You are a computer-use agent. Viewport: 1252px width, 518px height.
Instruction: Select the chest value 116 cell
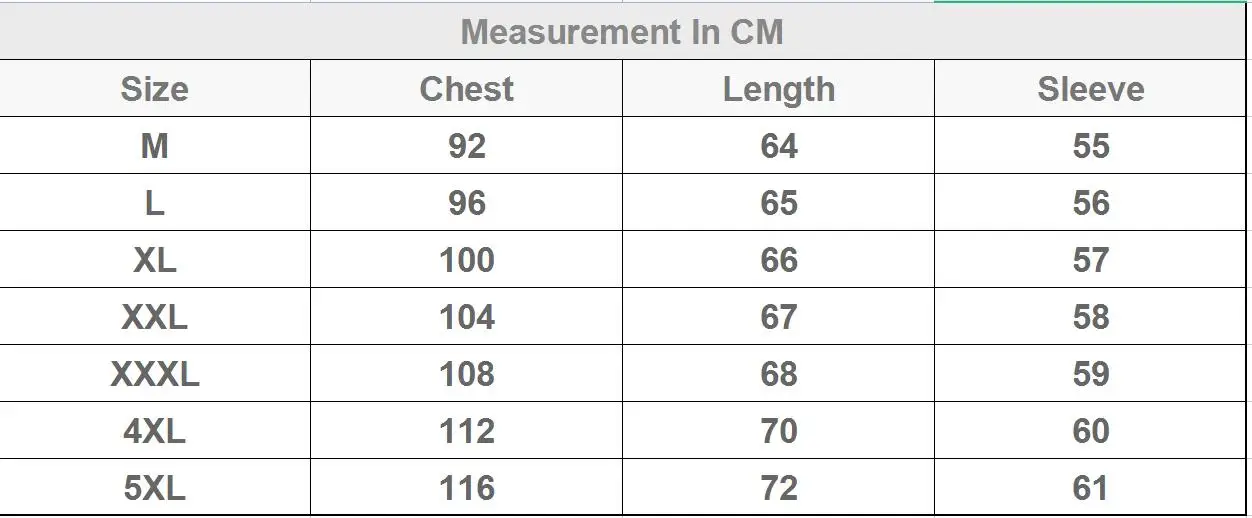pyautogui.click(x=466, y=488)
